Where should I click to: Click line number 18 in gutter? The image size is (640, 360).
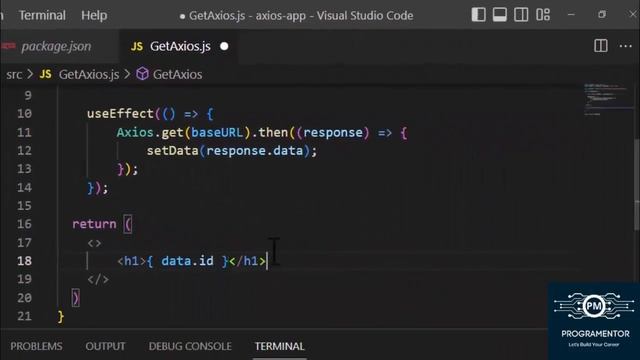[x=24, y=261]
